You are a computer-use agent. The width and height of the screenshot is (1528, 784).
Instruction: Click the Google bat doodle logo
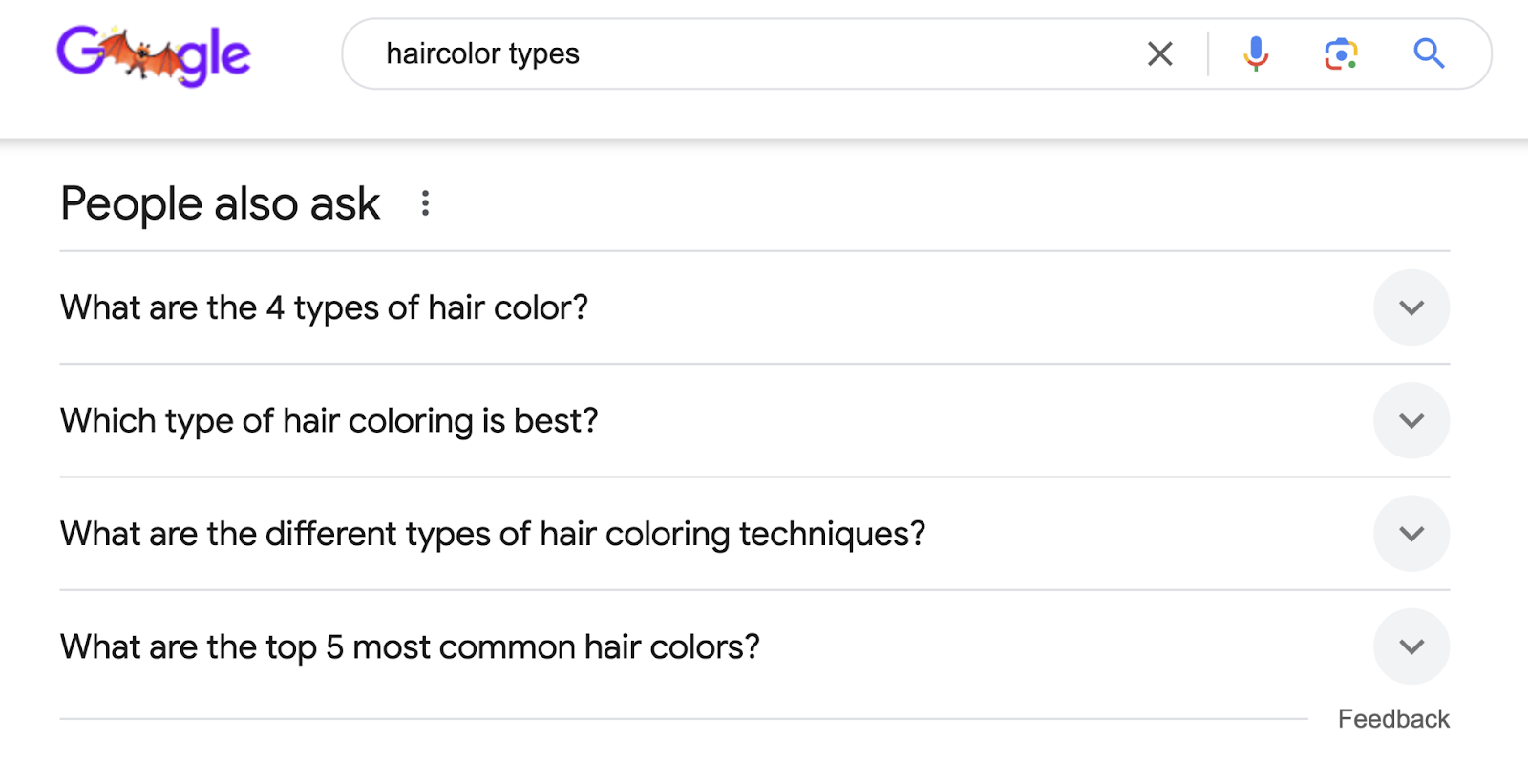(x=154, y=55)
